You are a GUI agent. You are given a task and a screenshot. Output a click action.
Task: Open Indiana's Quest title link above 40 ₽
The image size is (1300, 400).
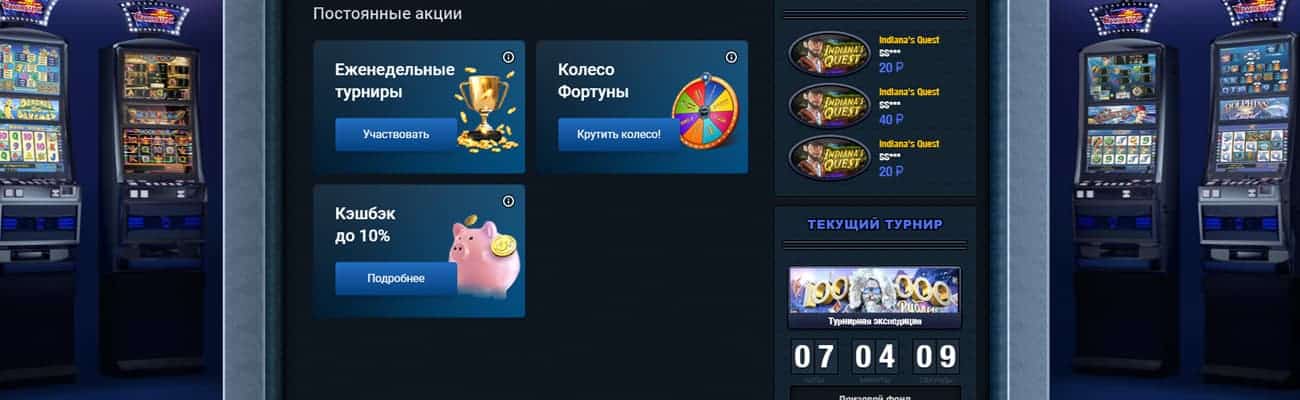tap(908, 92)
